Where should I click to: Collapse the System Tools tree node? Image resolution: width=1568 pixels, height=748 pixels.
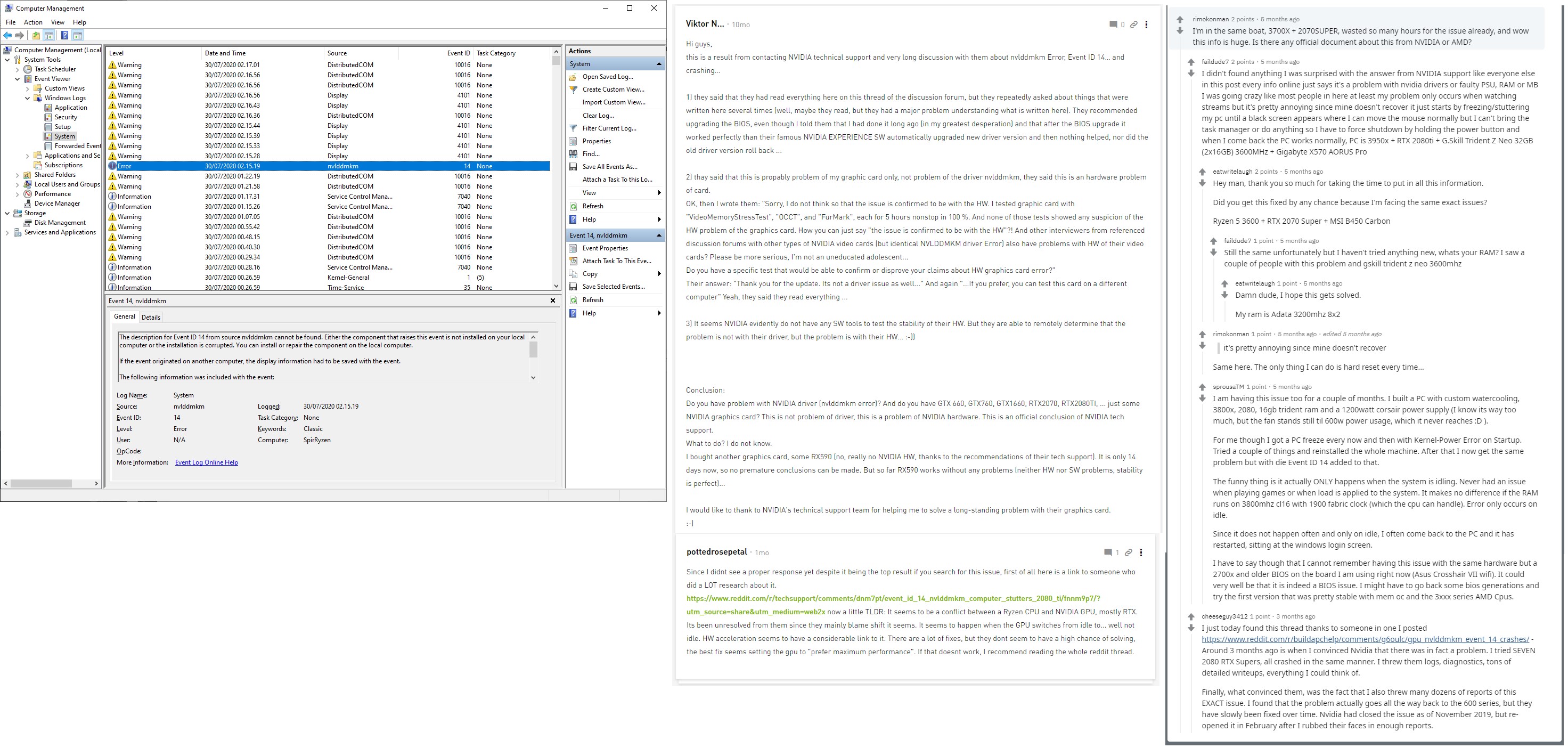point(7,60)
